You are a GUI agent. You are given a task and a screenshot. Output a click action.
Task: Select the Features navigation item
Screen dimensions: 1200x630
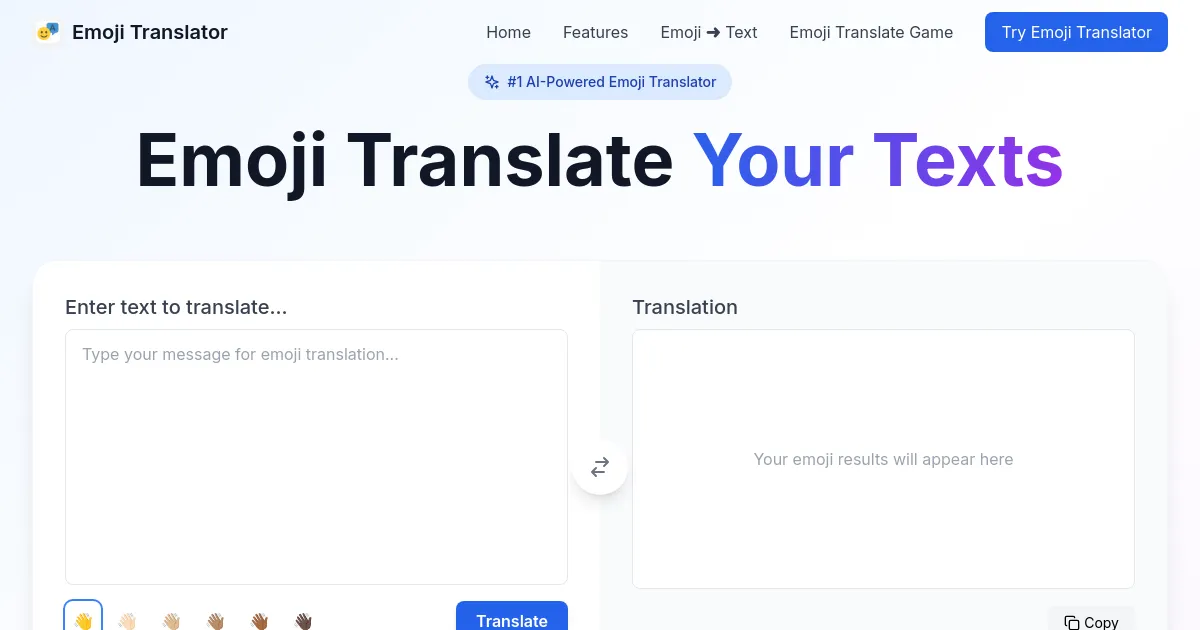point(595,32)
